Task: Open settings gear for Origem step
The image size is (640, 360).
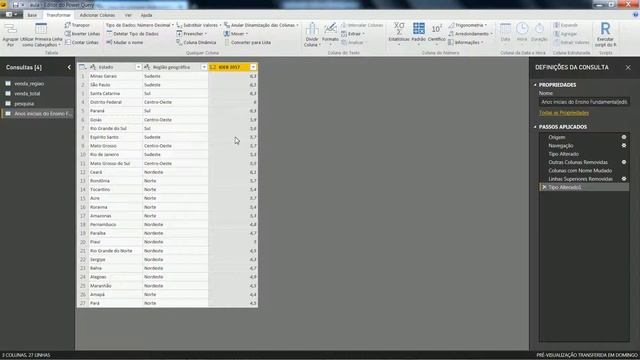Action: coord(624,137)
